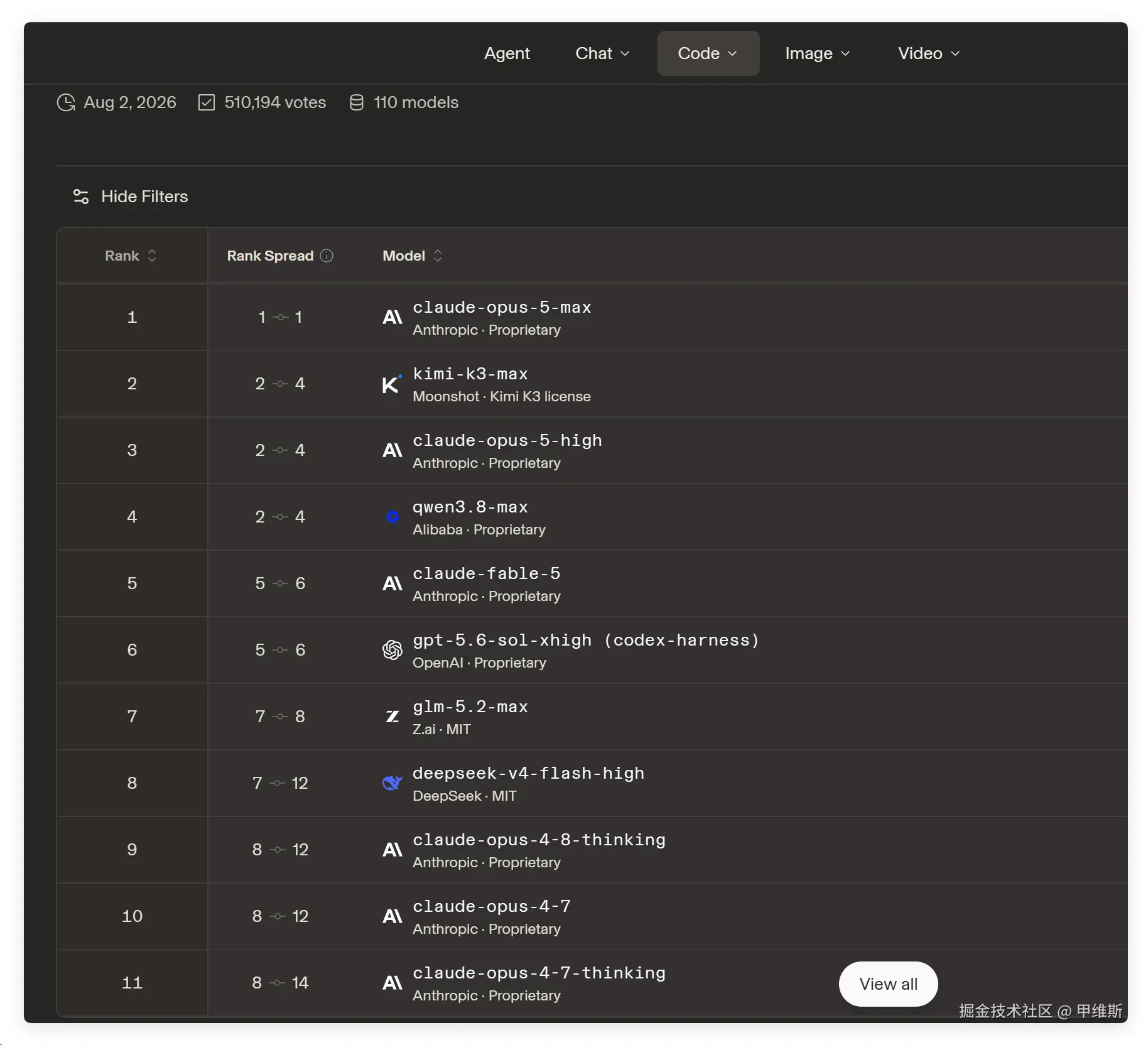Click rank spread 1–1 of claude-opus-5-max

[280, 317]
